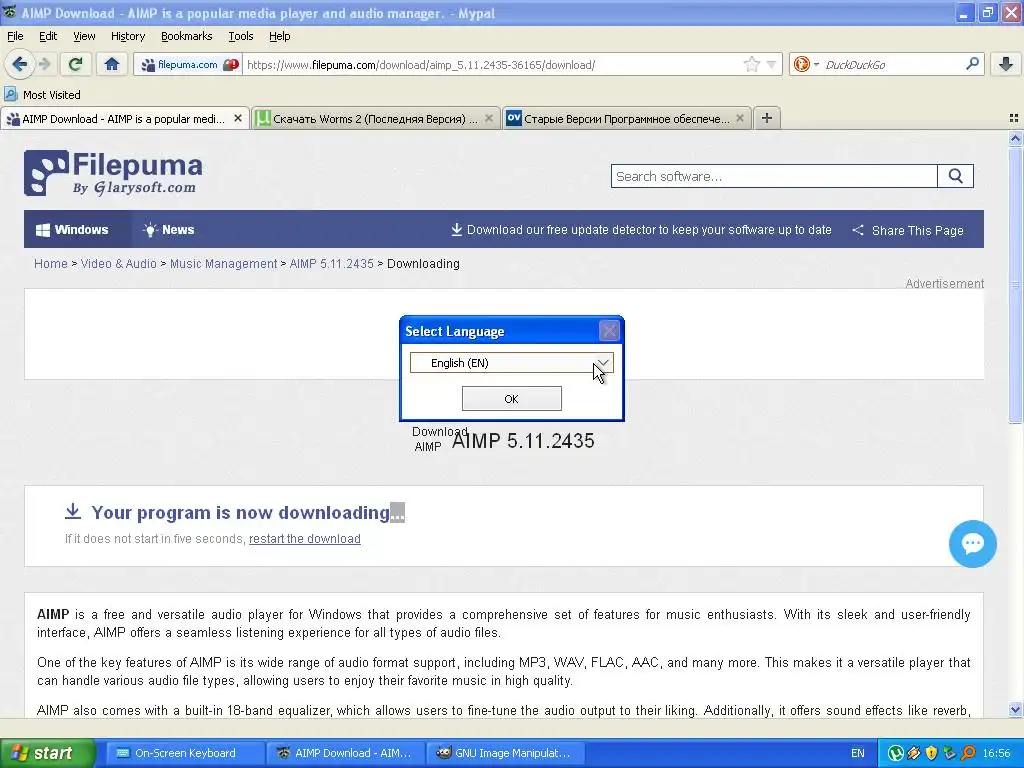Click the orange magnifier tray icon
This screenshot has width=1024, height=768.
click(967, 753)
